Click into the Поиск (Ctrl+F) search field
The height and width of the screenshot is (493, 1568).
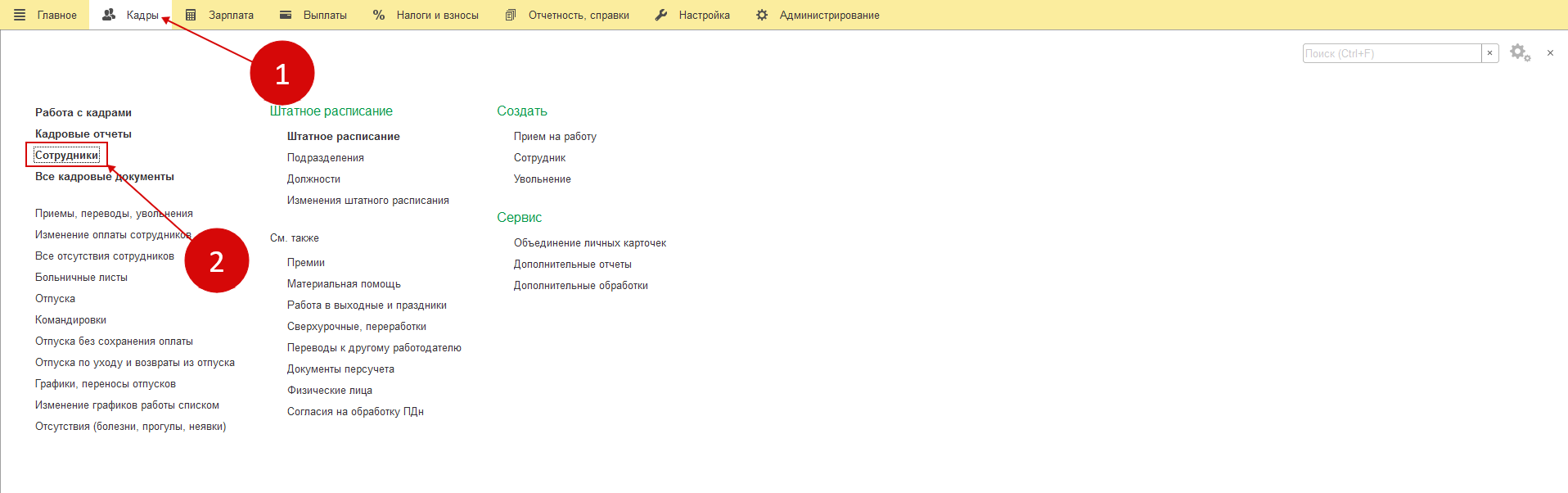(1391, 53)
